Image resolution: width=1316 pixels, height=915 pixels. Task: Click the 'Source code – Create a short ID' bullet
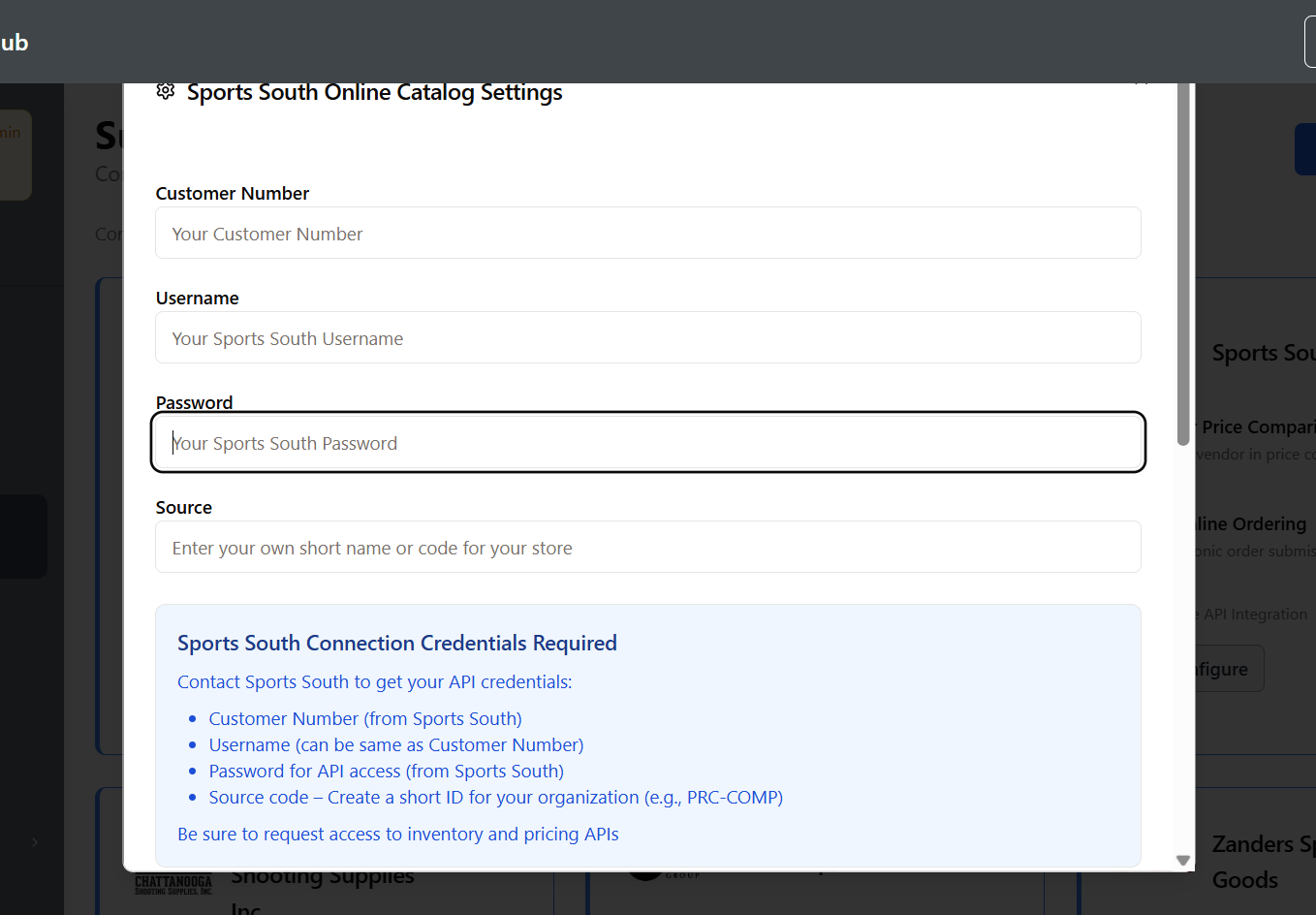click(496, 797)
